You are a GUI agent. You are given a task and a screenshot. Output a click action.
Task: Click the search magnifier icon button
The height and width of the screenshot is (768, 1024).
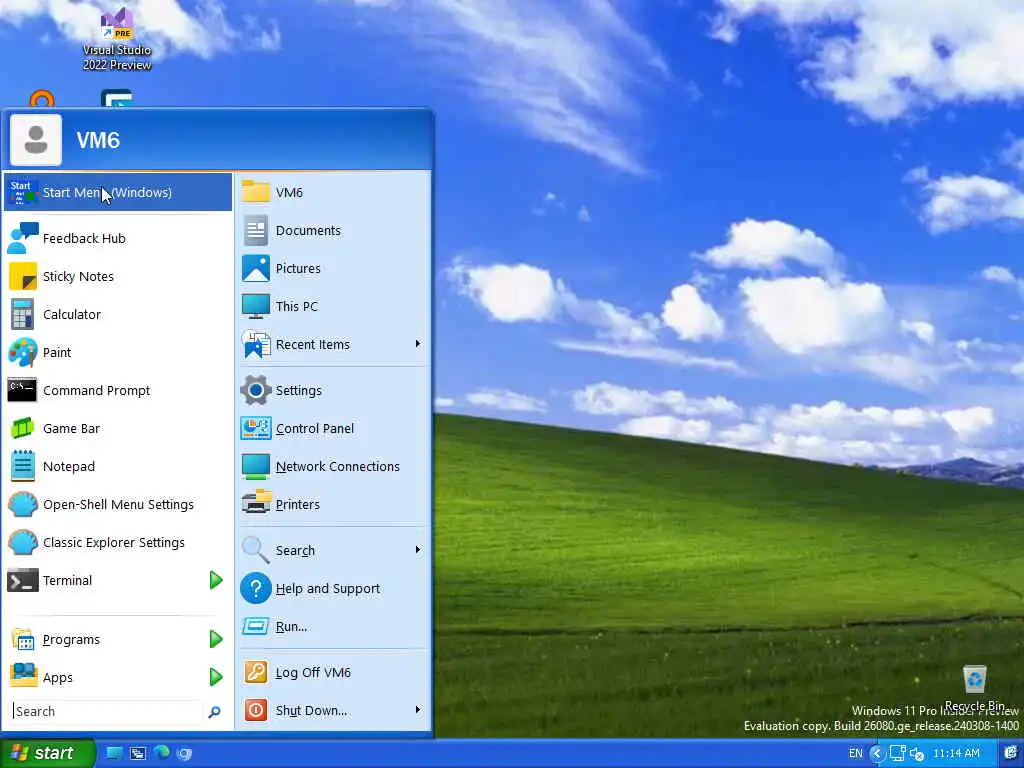pyautogui.click(x=214, y=712)
